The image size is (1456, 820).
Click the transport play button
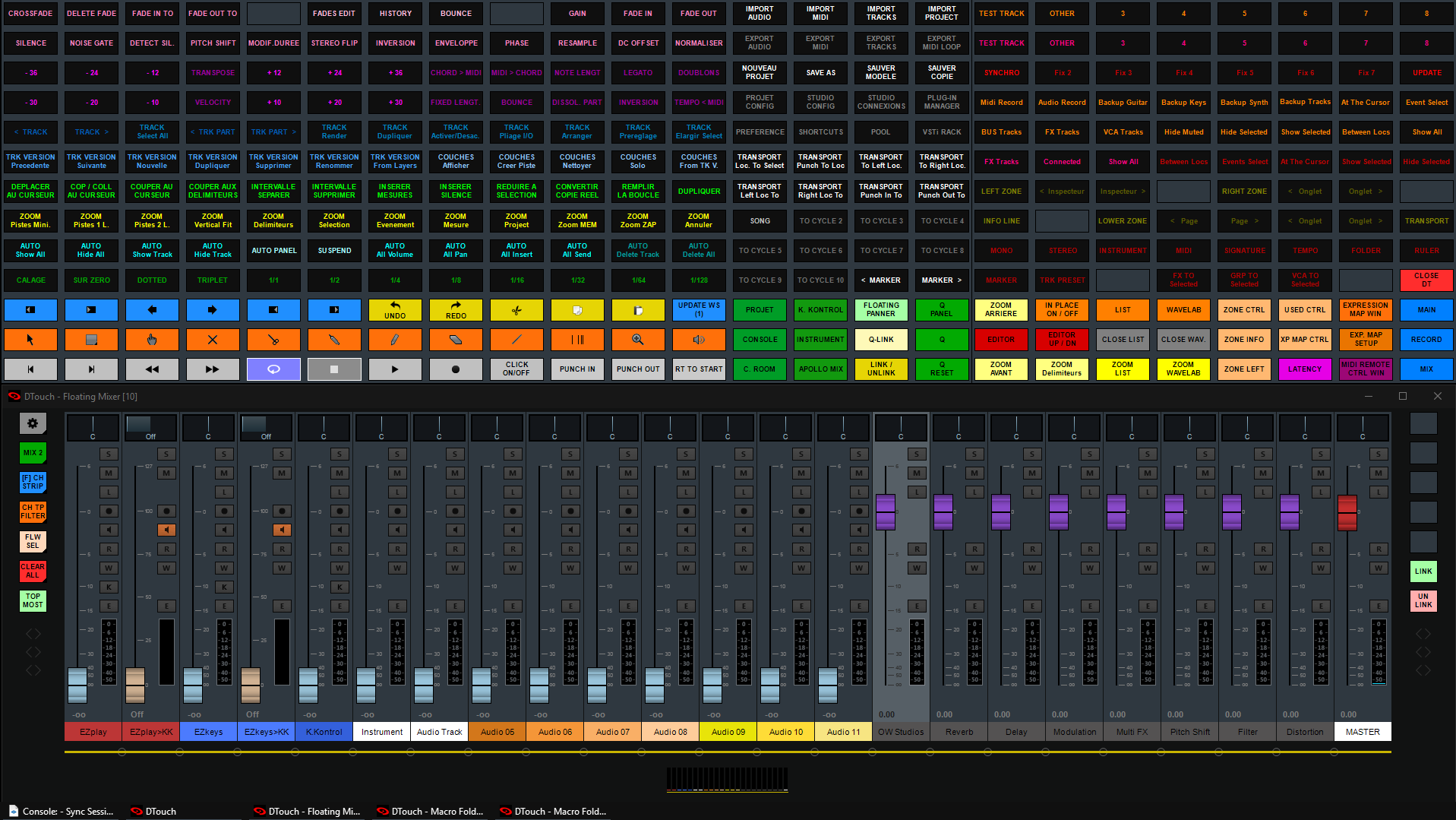pos(395,369)
